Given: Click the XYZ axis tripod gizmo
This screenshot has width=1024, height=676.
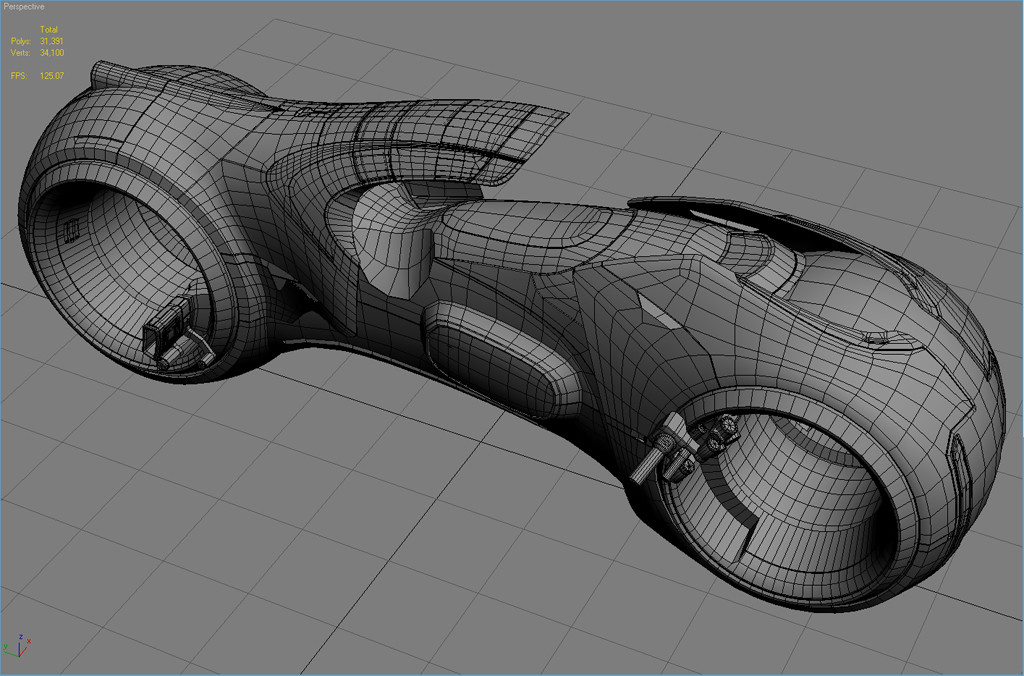Looking at the screenshot, I should pos(17,646).
